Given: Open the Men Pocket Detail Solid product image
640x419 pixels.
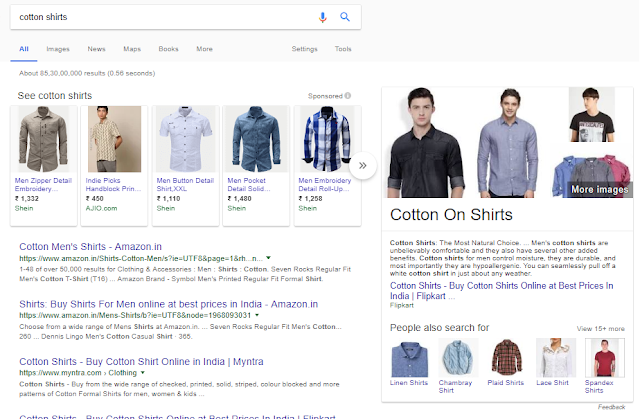Looking at the screenshot, I should (x=256, y=139).
